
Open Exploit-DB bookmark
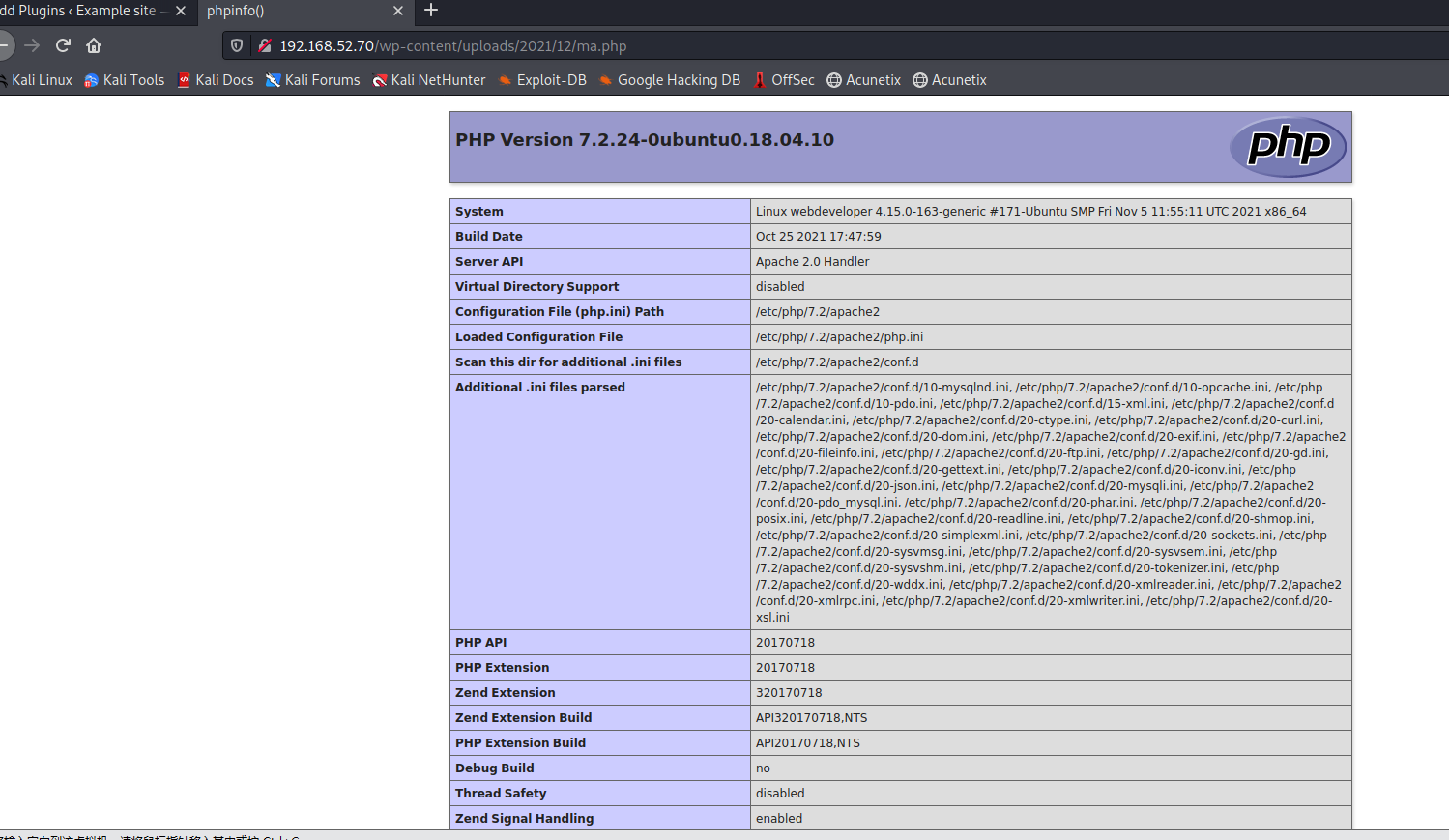(542, 80)
